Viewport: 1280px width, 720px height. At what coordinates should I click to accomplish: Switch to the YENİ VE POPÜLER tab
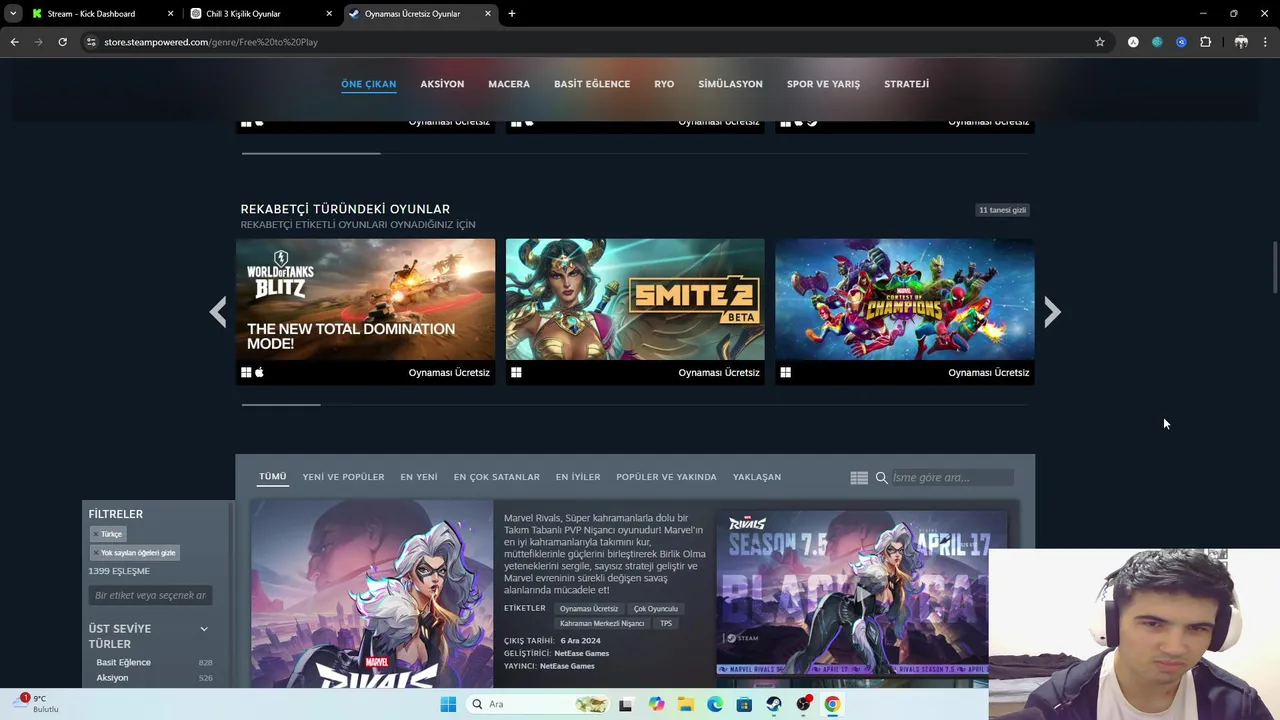pyautogui.click(x=343, y=477)
